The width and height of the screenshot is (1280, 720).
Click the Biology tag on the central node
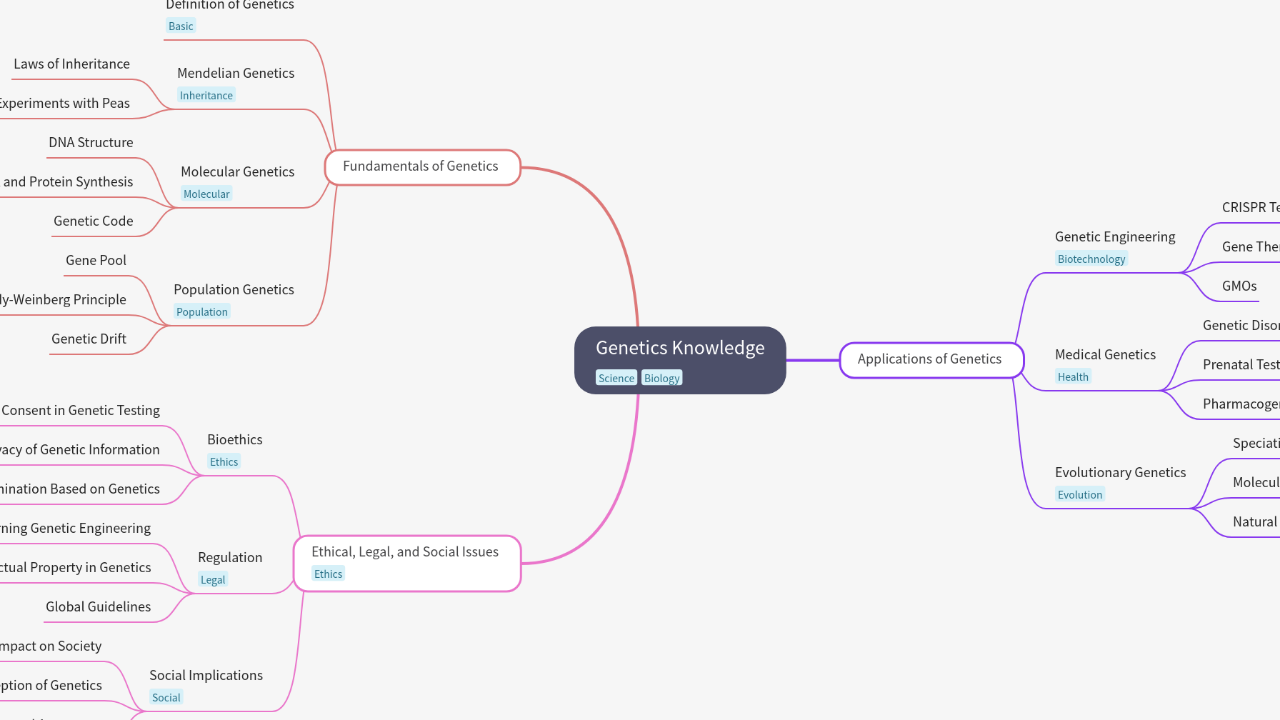(662, 378)
